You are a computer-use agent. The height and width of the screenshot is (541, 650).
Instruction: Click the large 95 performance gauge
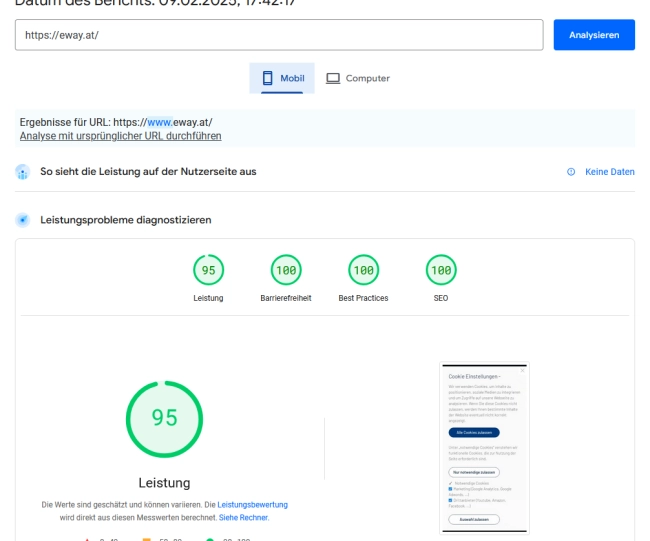click(x=164, y=419)
